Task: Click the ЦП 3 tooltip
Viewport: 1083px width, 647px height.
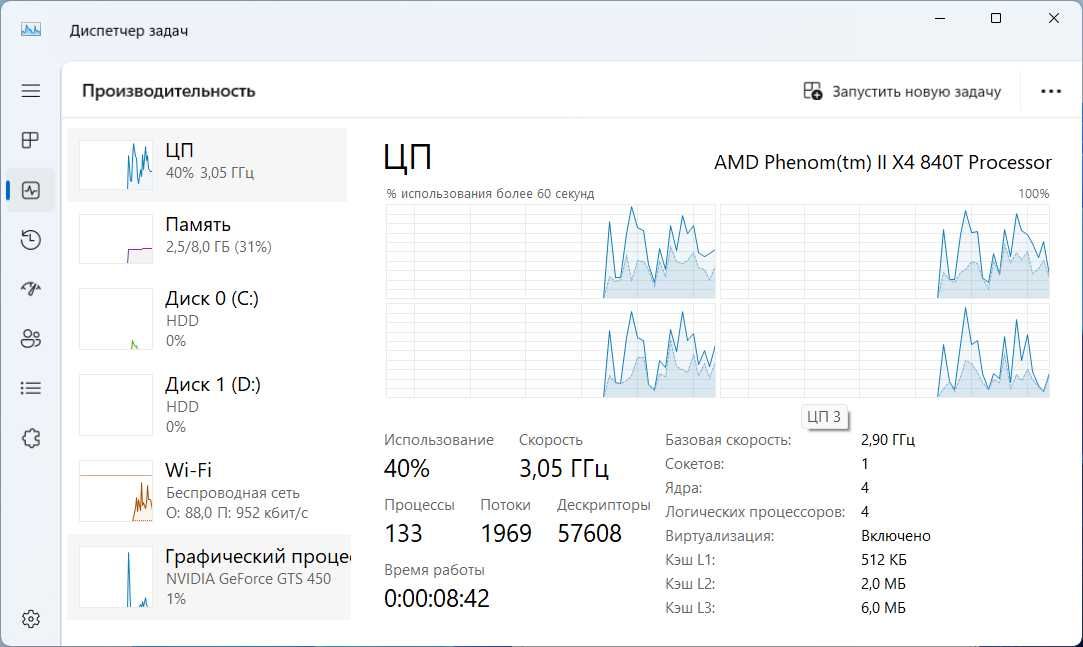Action: click(824, 416)
